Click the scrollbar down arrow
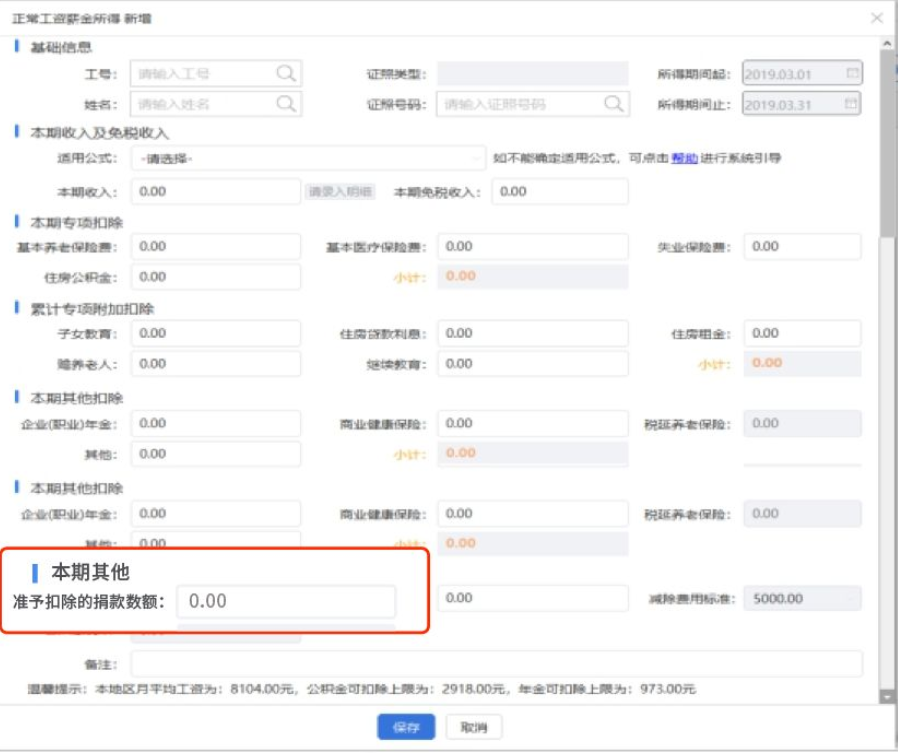The height and width of the screenshot is (753, 898). click(887, 696)
